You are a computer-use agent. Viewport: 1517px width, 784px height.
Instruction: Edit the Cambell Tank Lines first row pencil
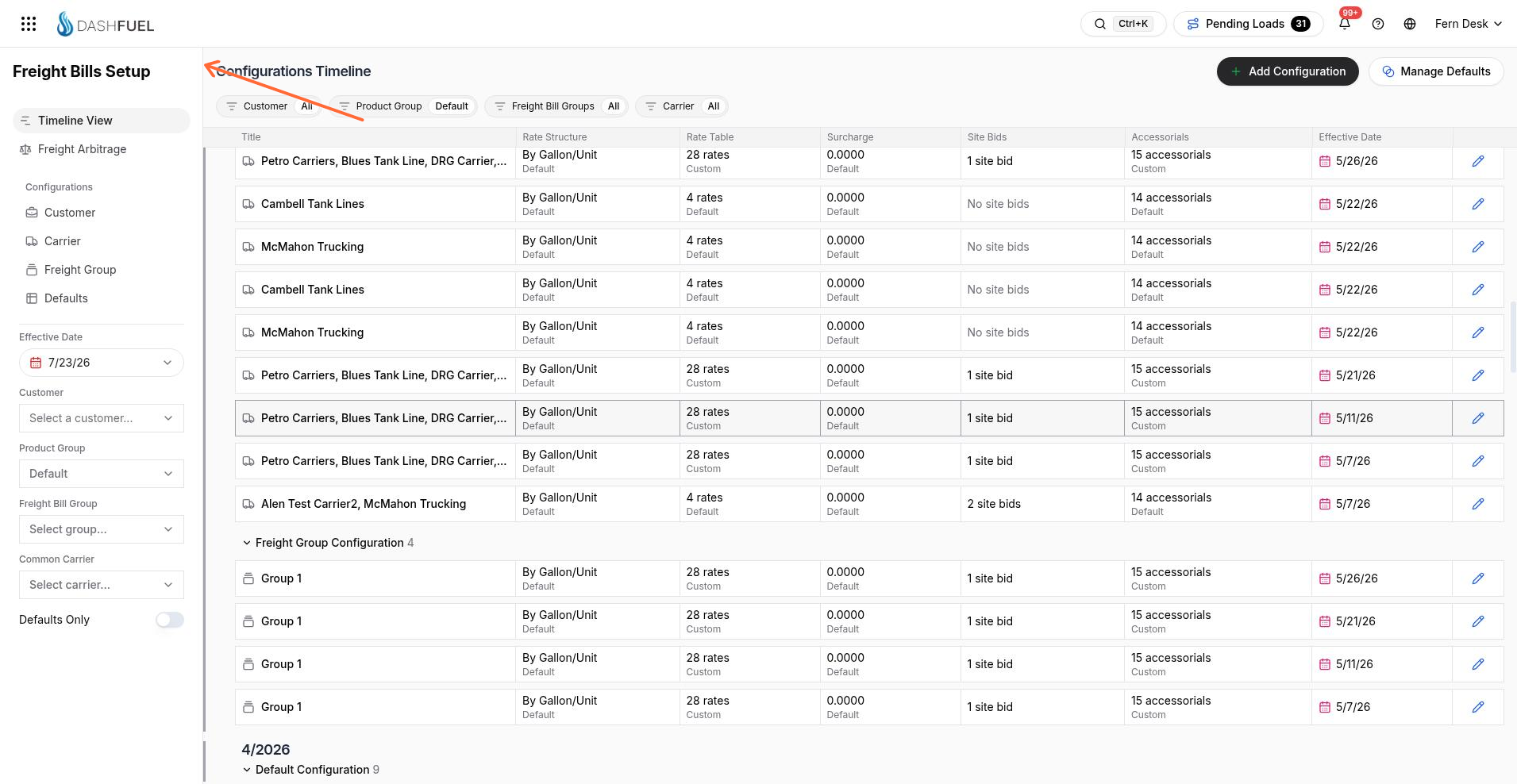1478,204
